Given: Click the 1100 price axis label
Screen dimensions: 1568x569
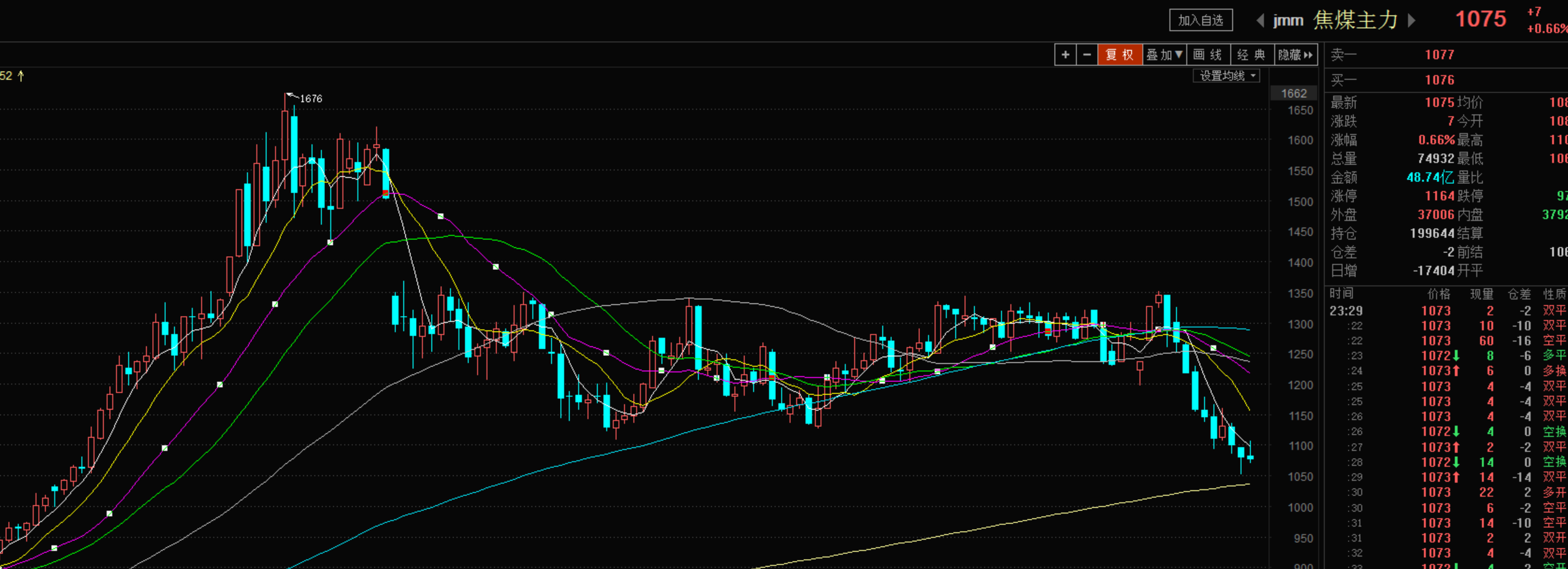Looking at the screenshot, I should [x=1301, y=446].
